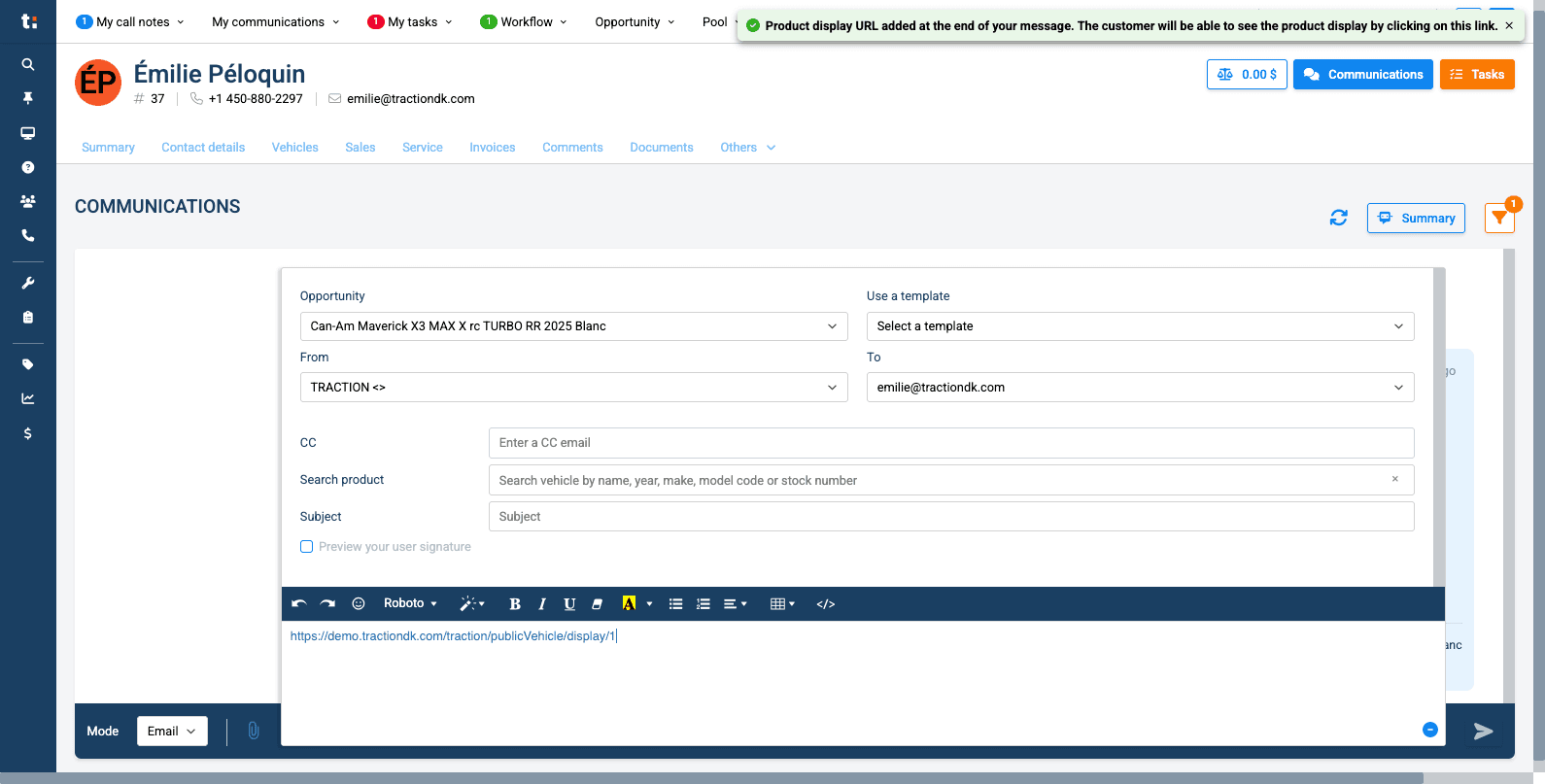Open the help question mark icon
This screenshot has height=784, width=1545.
click(28, 167)
